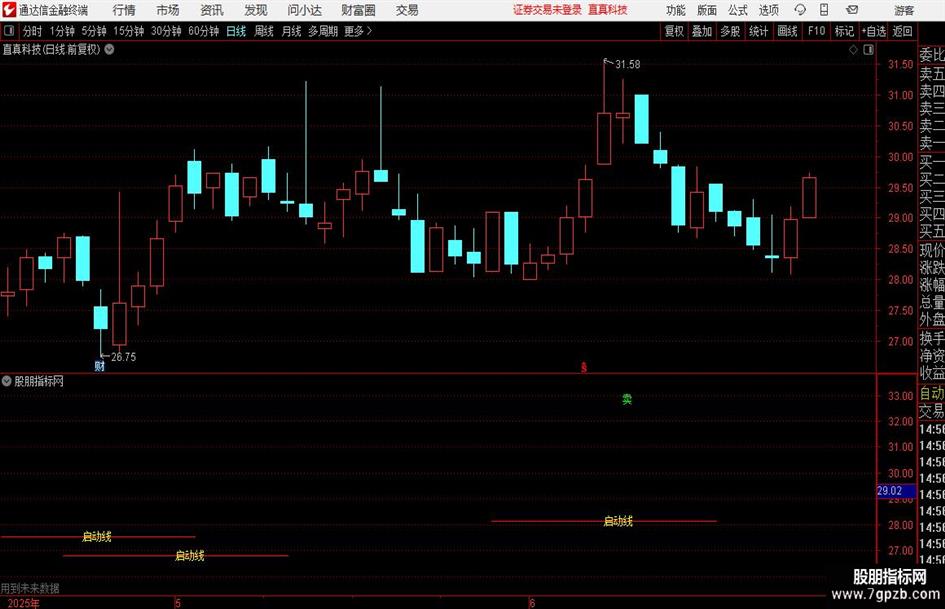The width and height of the screenshot is (945, 609).
Task: Click the red marker below the June candle
Action: (x=583, y=367)
